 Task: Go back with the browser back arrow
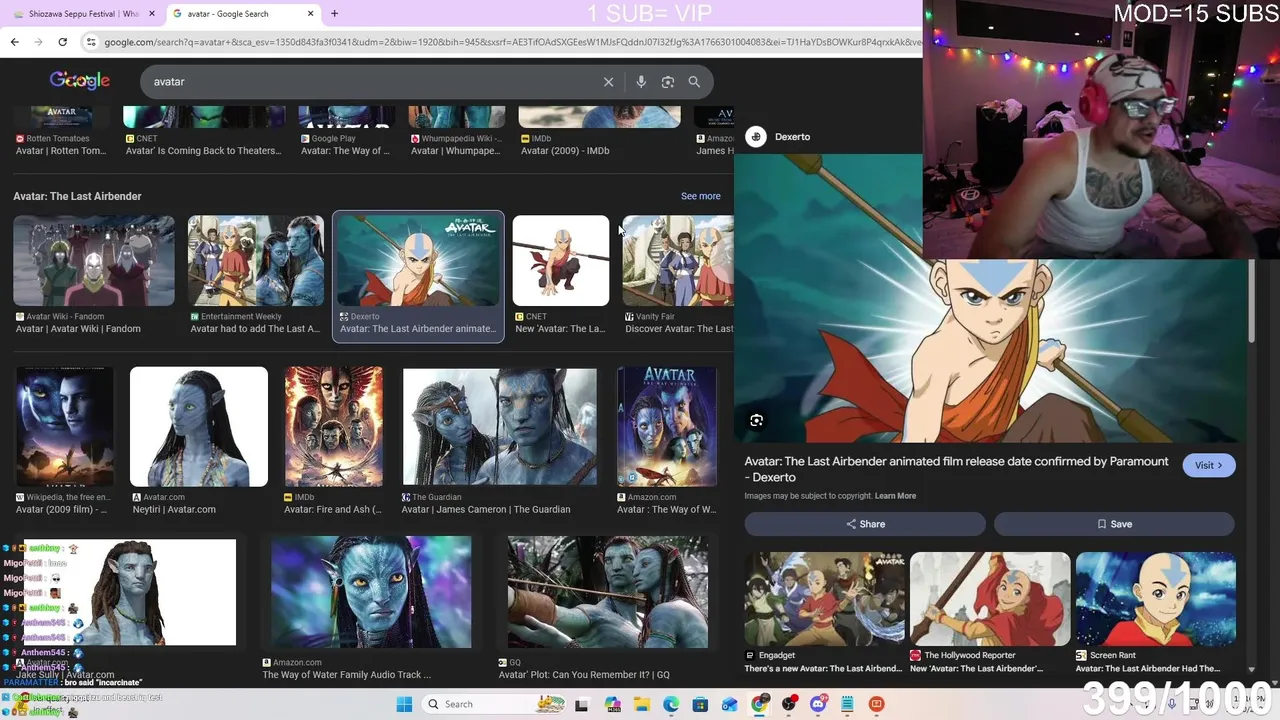(x=14, y=42)
